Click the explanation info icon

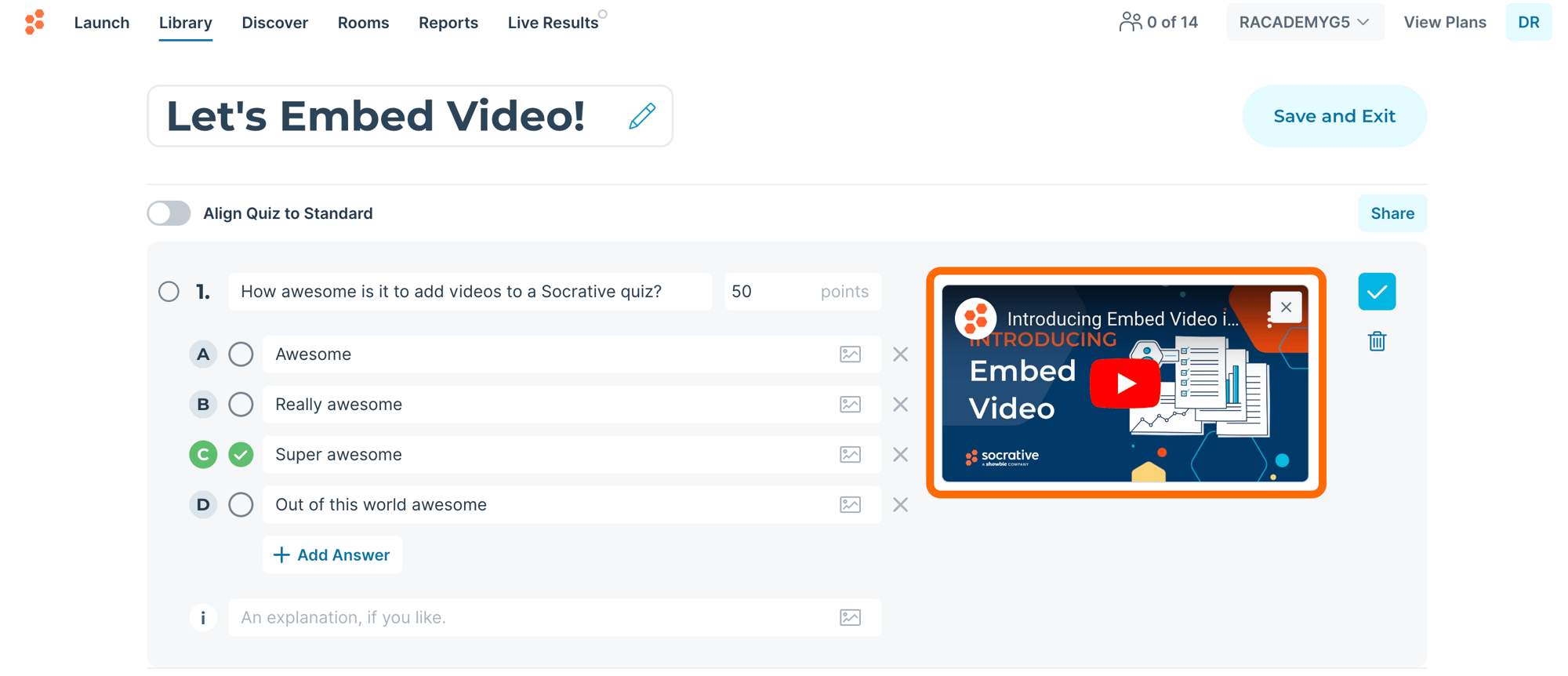(x=203, y=618)
